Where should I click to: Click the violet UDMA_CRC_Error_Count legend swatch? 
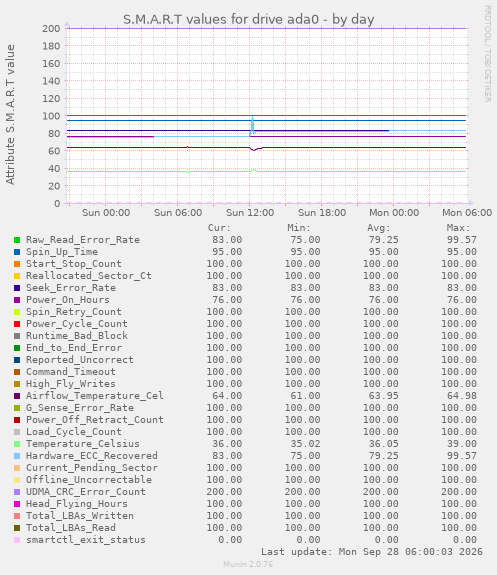(x=17, y=492)
